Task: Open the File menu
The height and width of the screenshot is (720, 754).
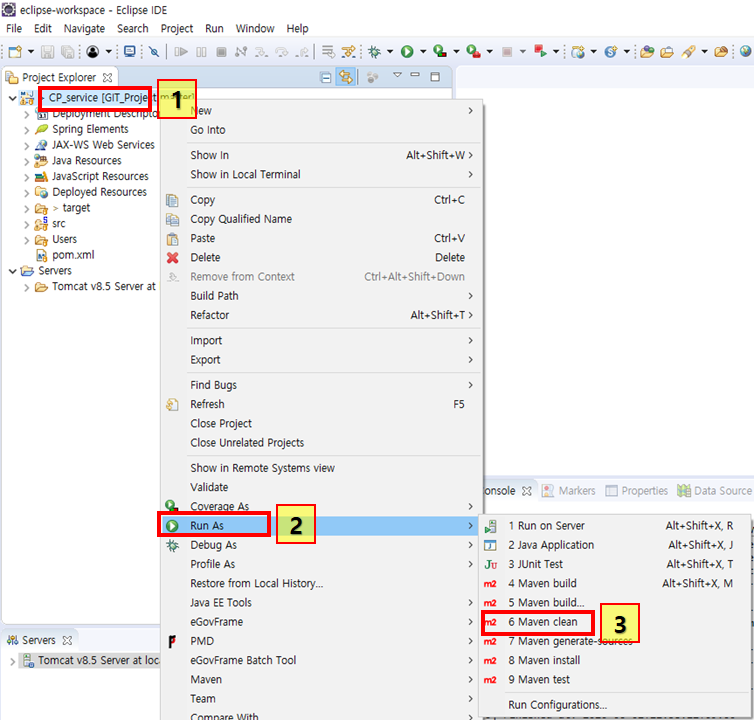Action: click(13, 28)
